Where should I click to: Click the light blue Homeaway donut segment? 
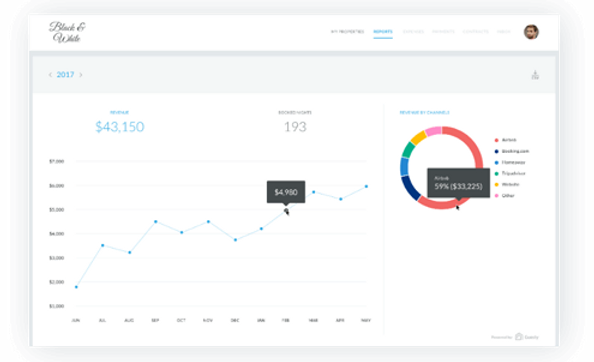tap(404, 166)
